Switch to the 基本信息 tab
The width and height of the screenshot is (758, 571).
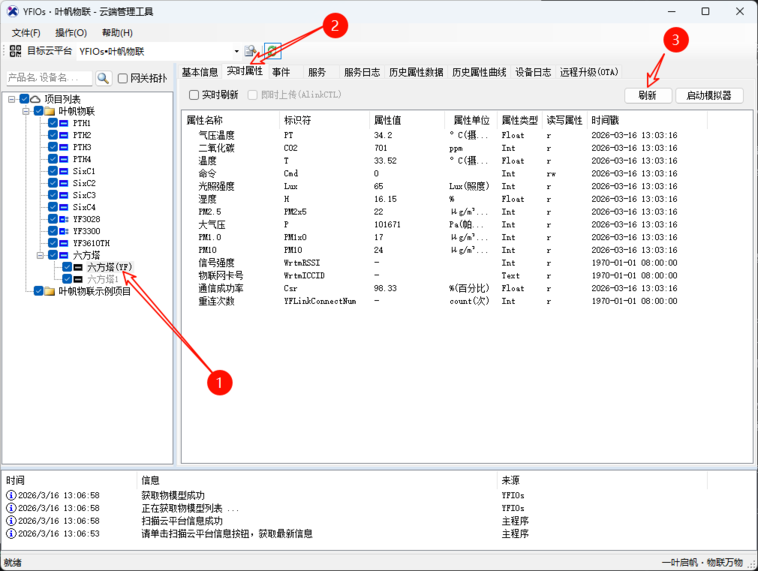coord(200,72)
